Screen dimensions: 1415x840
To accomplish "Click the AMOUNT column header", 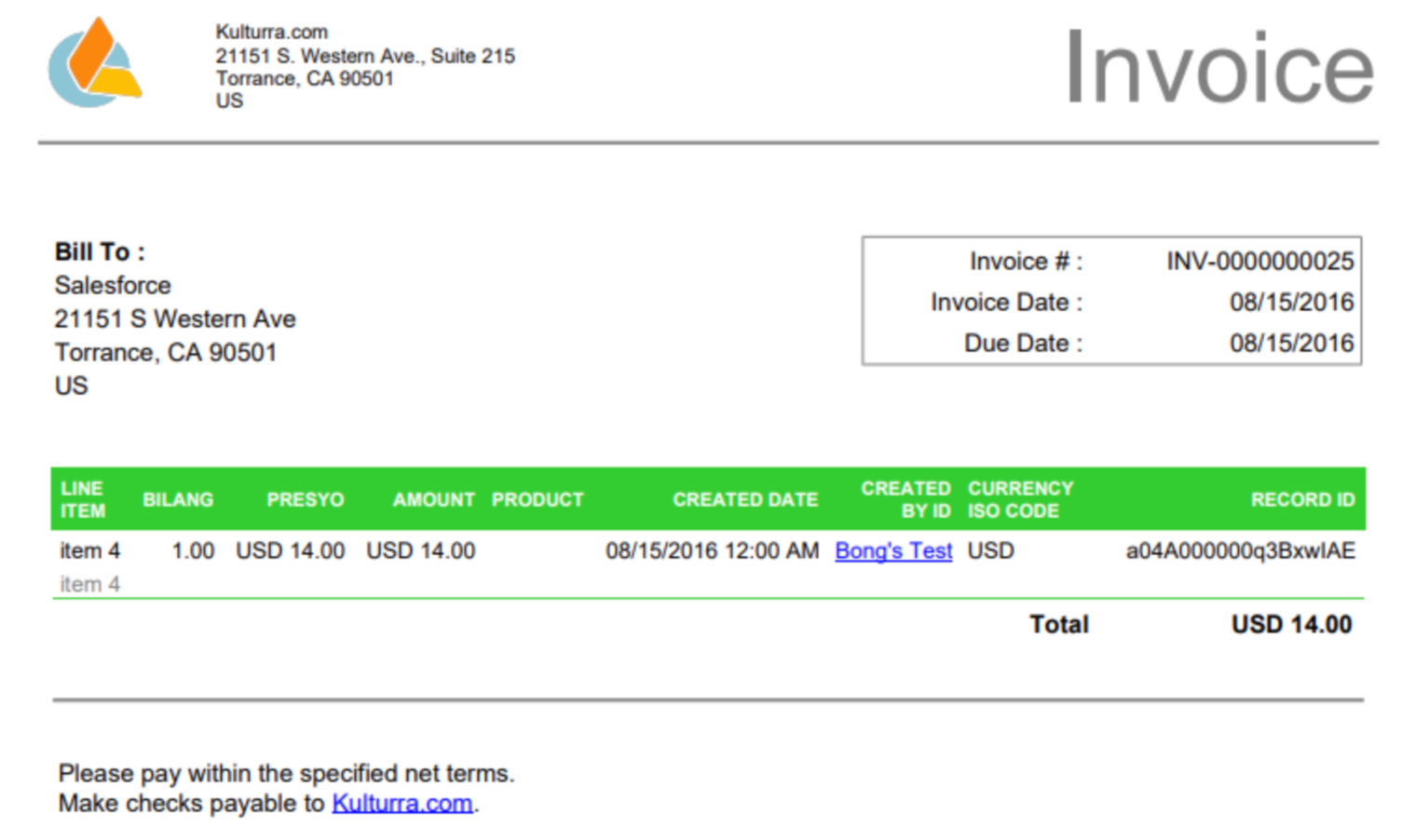I will click(434, 500).
